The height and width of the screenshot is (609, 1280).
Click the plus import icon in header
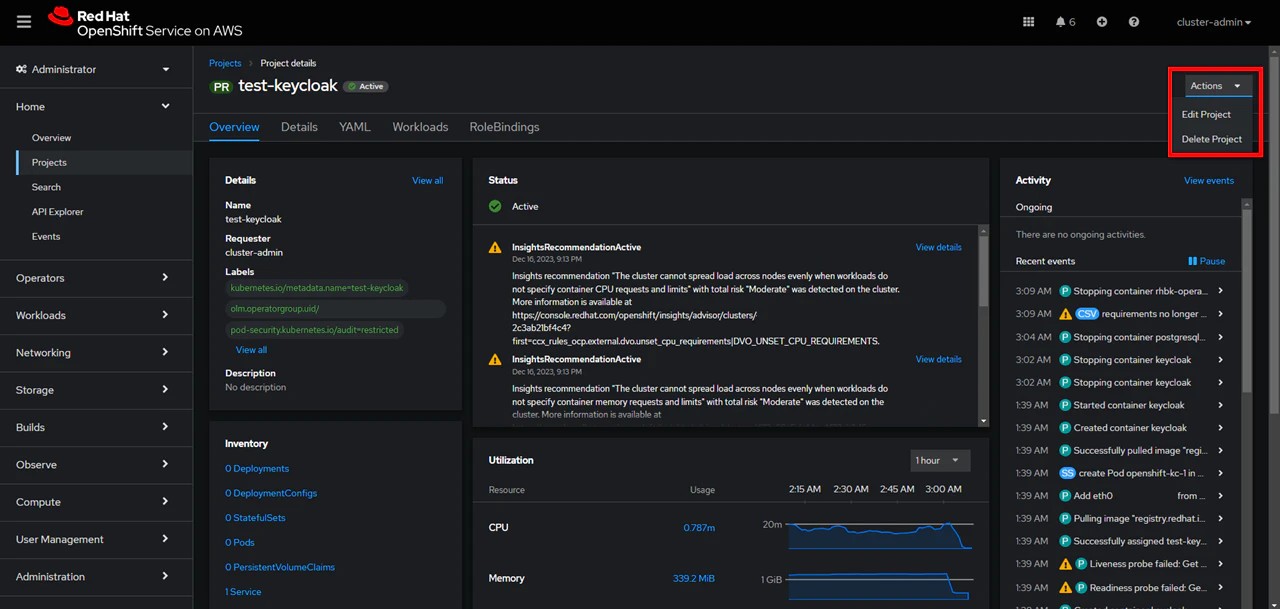1102,21
